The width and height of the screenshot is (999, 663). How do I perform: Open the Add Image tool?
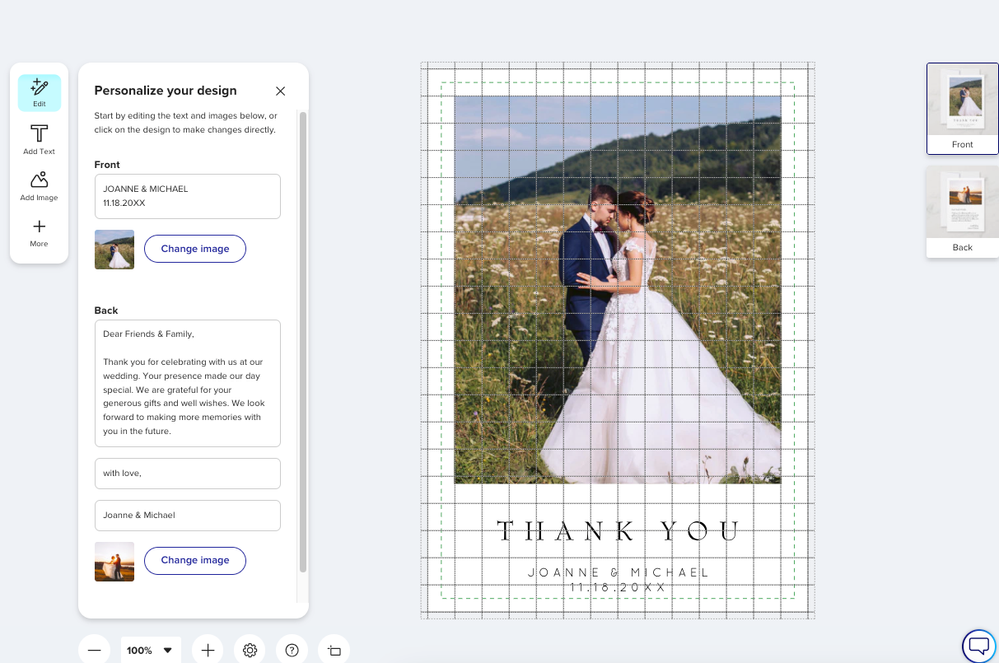click(x=39, y=185)
